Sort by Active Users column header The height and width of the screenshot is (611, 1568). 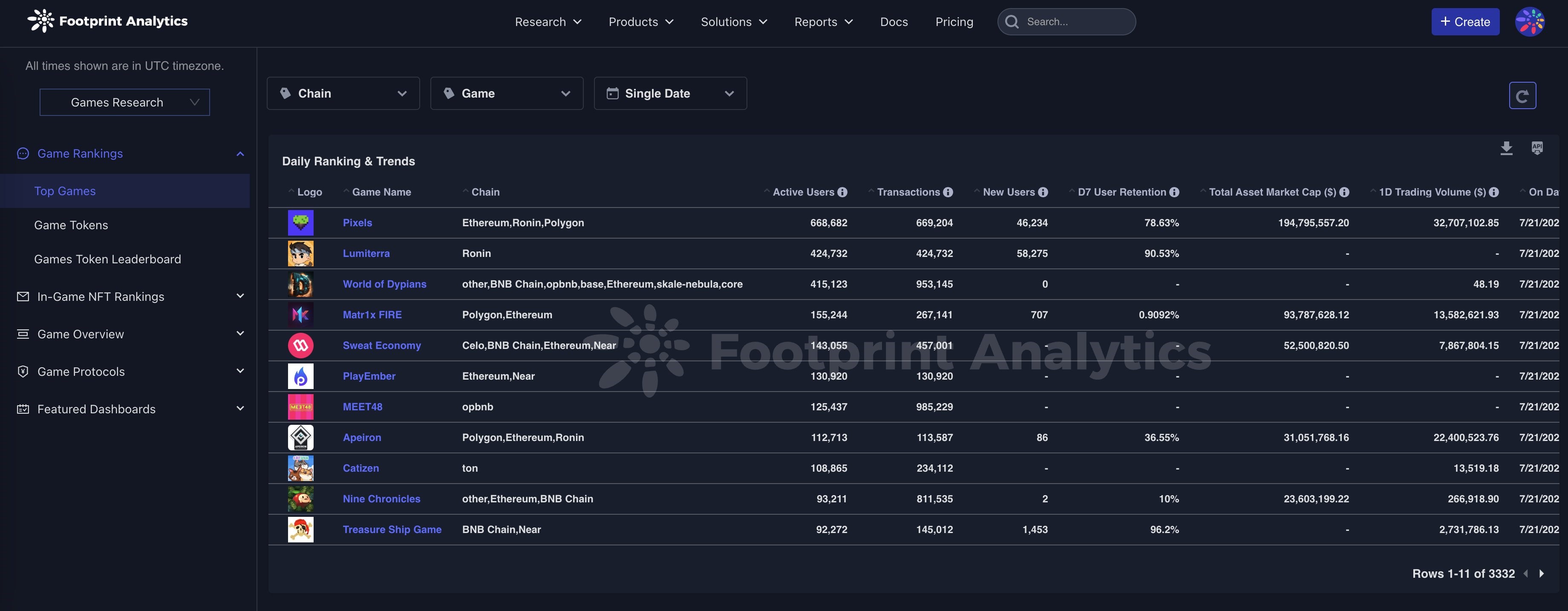coord(803,192)
